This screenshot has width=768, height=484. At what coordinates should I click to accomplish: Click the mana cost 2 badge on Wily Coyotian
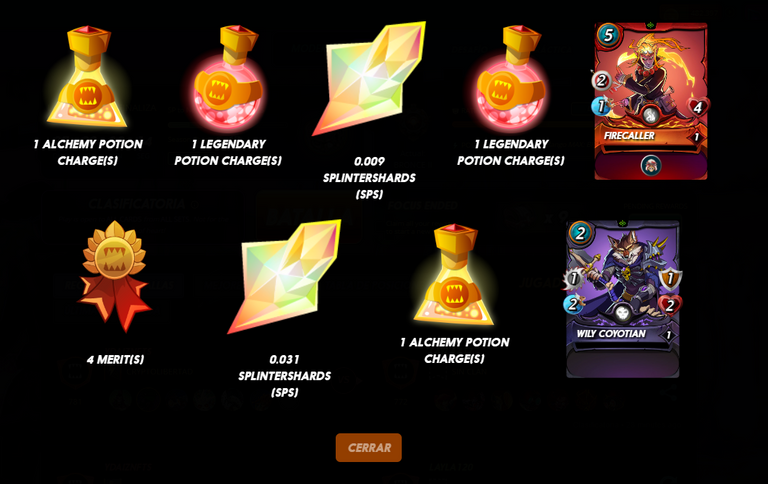[x=580, y=233]
